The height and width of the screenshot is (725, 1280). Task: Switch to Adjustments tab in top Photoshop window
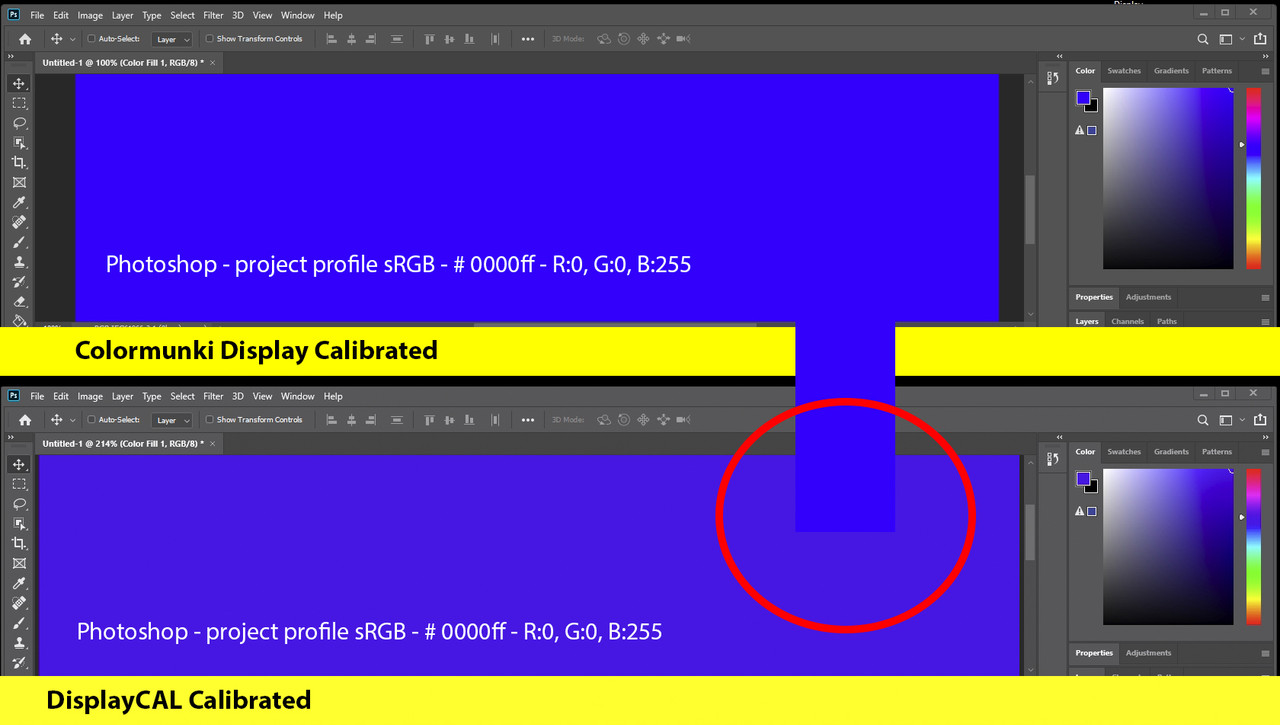coord(1148,297)
